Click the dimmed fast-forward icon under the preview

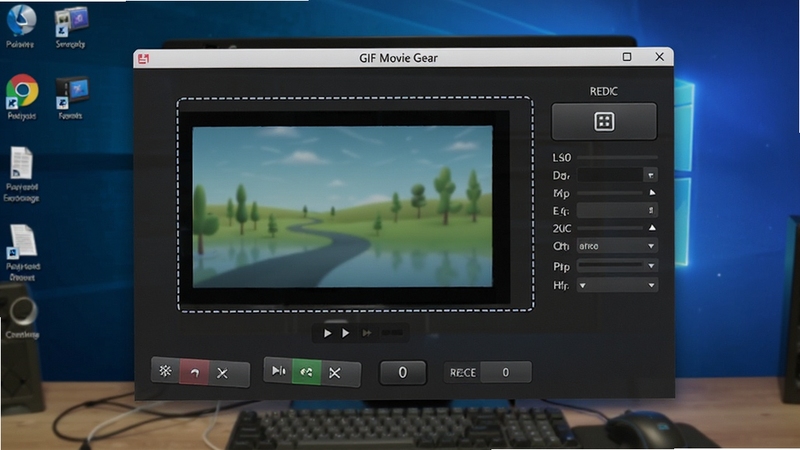(367, 333)
